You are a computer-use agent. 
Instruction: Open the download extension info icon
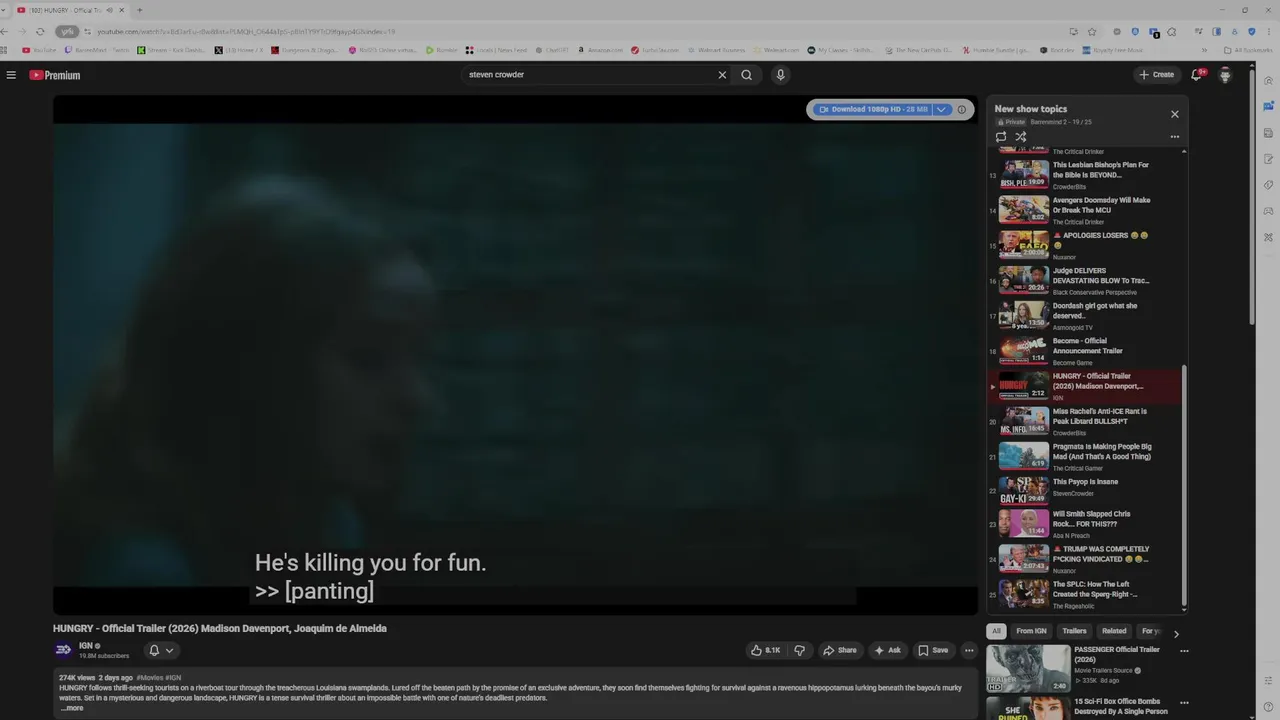[962, 109]
